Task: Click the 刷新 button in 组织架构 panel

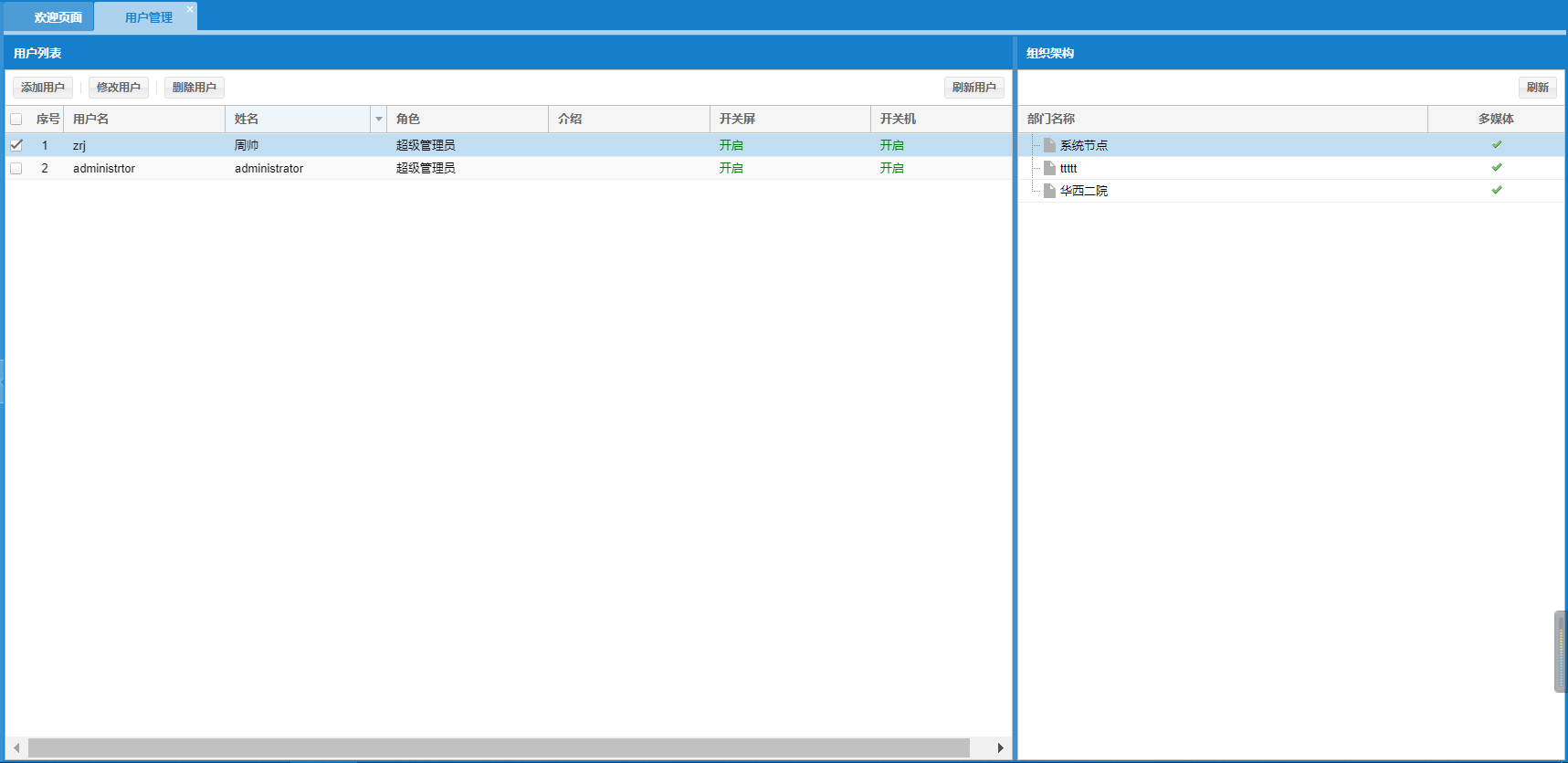Action: pyautogui.click(x=1538, y=88)
